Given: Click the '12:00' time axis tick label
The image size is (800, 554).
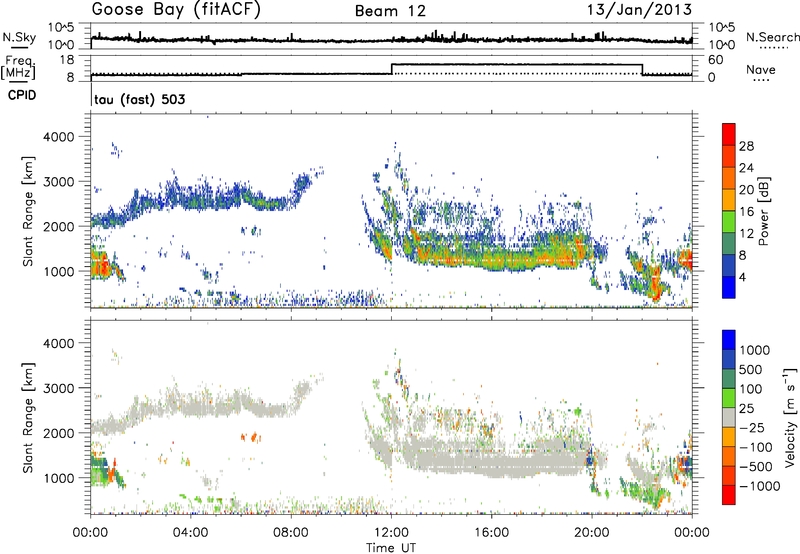Looking at the screenshot, I should click(391, 533).
